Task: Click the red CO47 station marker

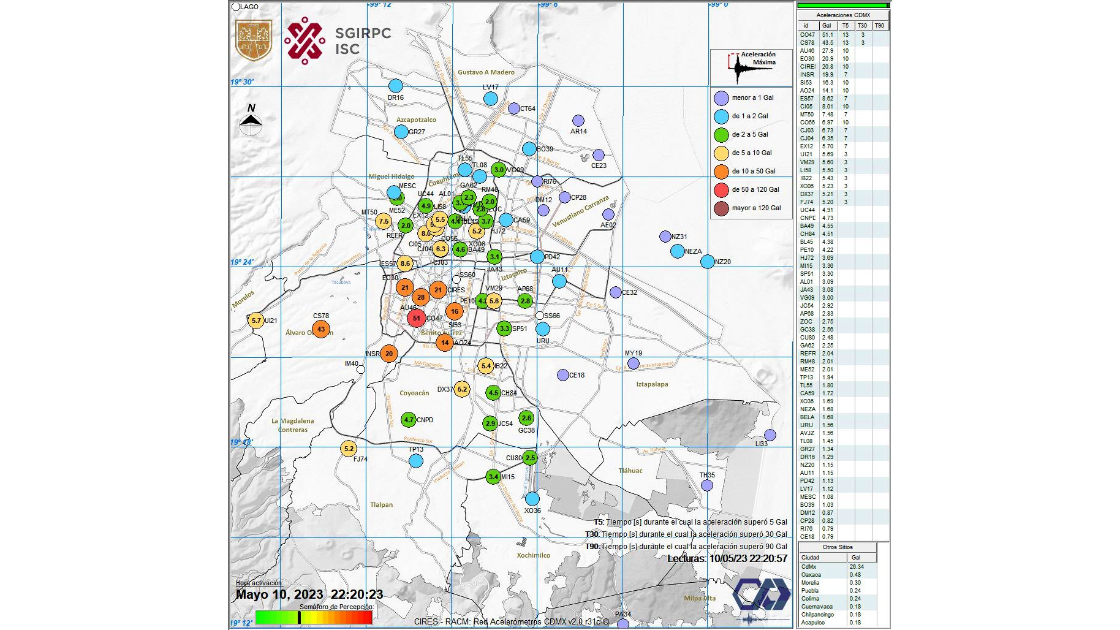Action: 418,317
